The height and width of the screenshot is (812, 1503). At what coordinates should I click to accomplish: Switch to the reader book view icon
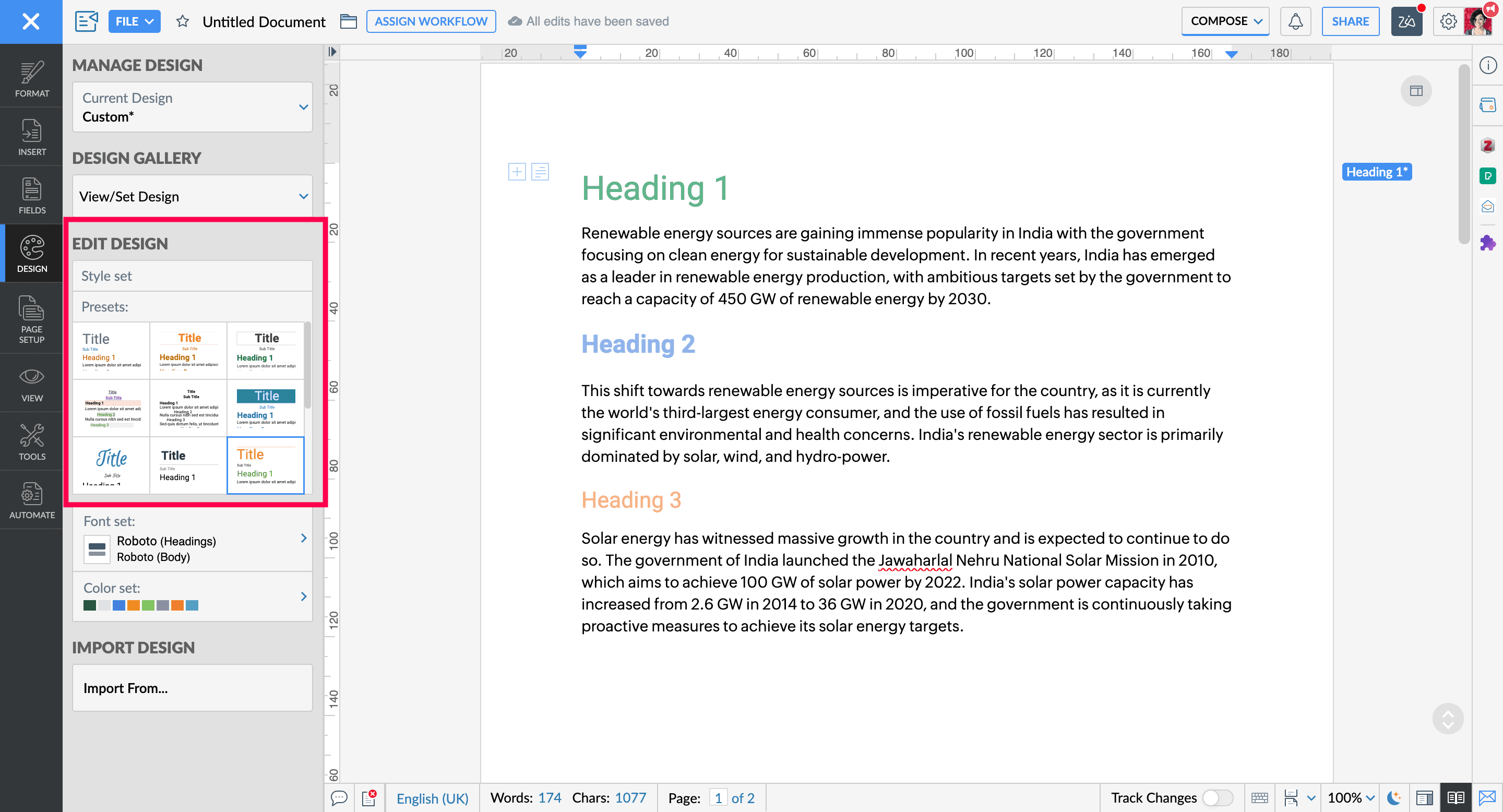[1455, 797]
